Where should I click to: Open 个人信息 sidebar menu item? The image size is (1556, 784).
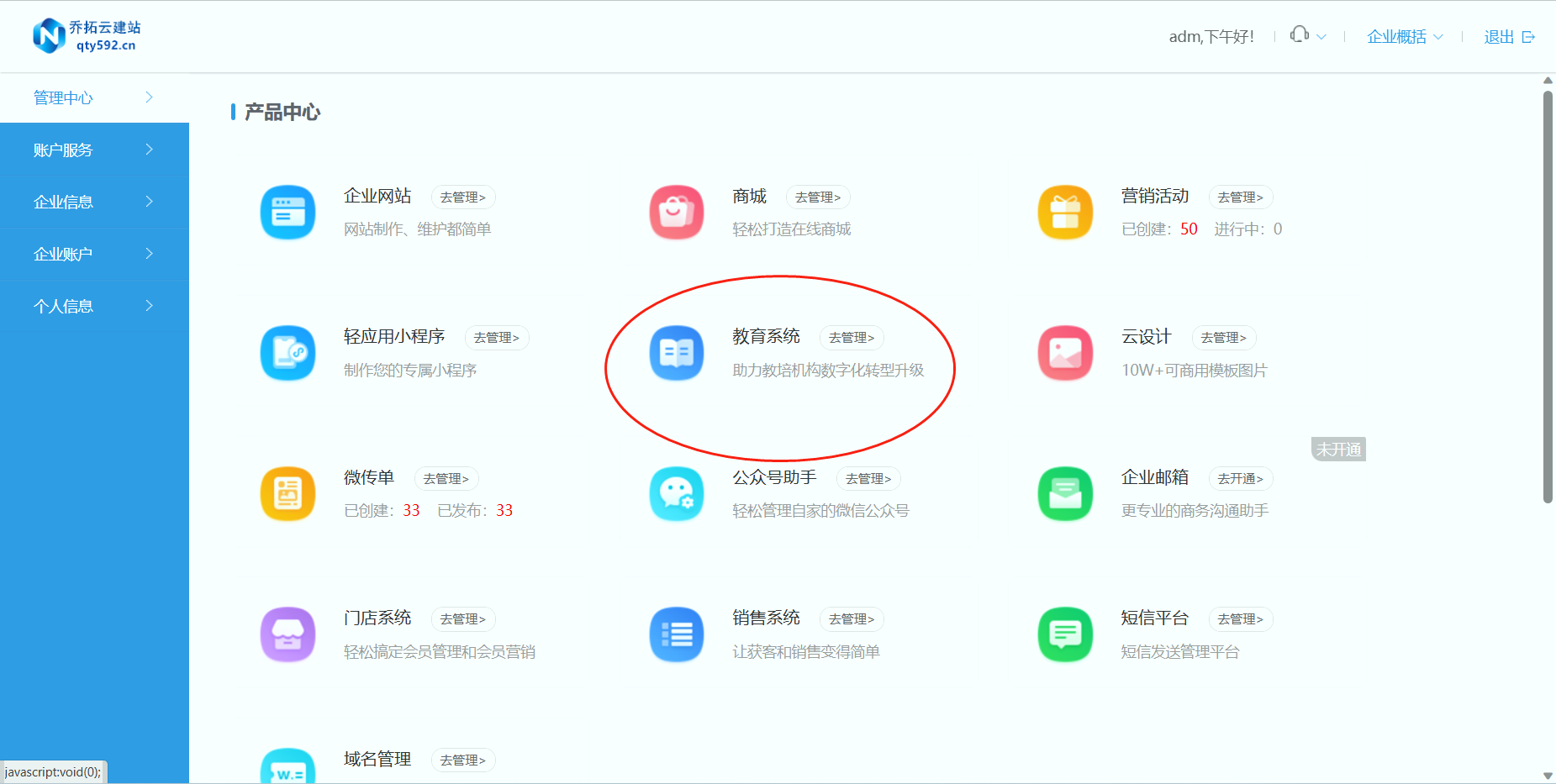(x=94, y=306)
